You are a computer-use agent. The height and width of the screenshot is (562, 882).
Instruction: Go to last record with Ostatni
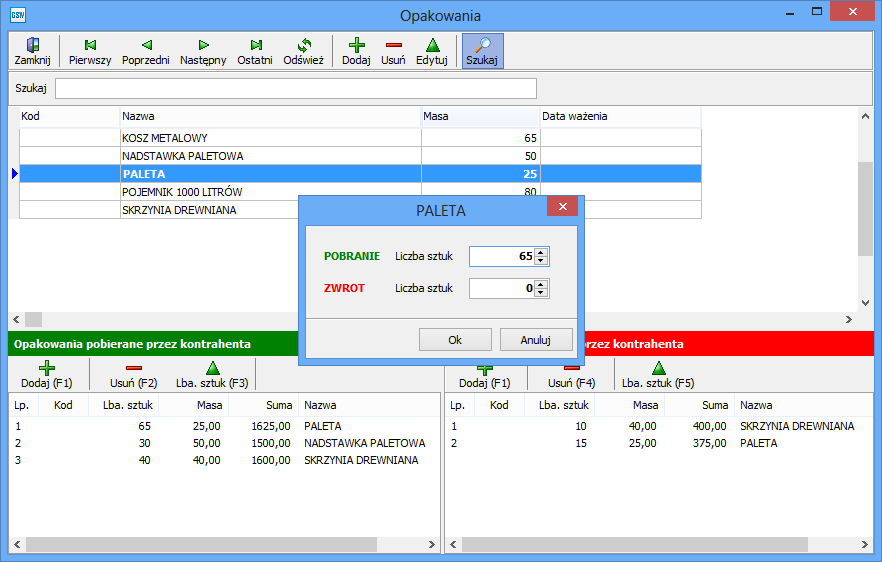(255, 50)
